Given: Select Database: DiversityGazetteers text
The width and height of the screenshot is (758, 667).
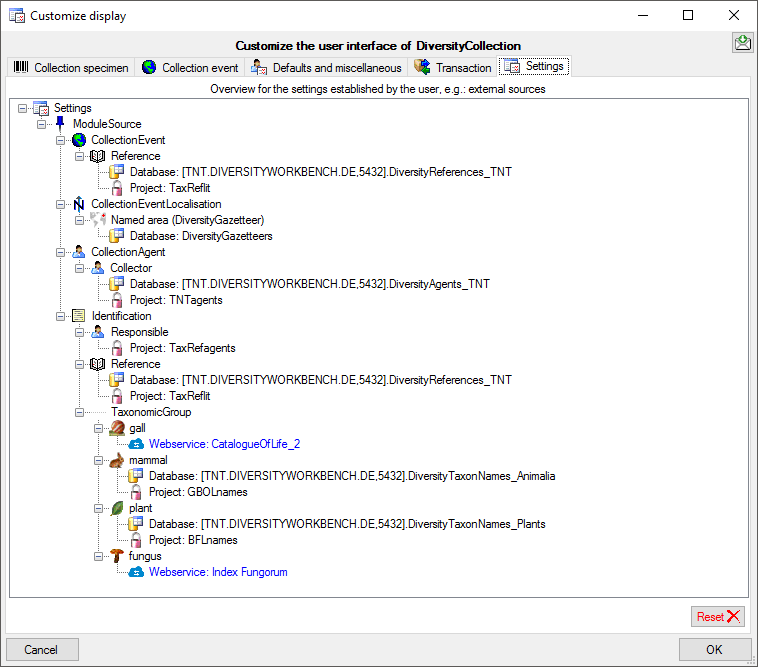Looking at the screenshot, I should 201,236.
